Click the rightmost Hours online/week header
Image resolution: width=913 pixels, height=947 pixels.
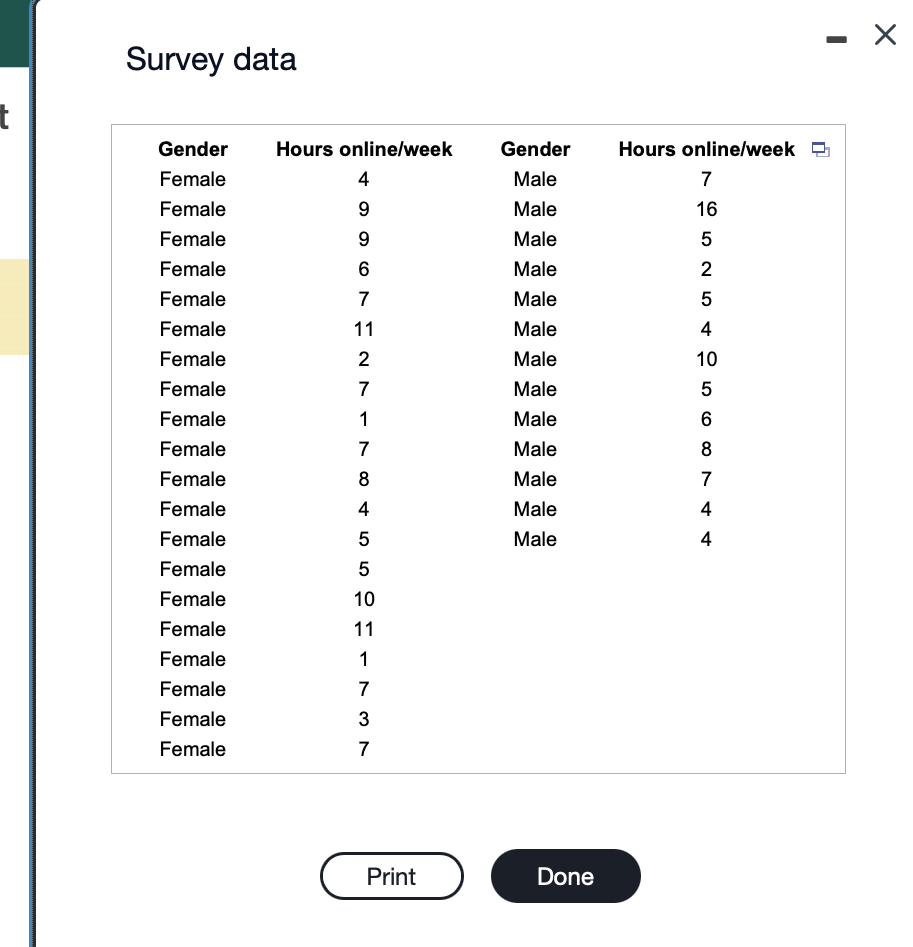click(706, 148)
